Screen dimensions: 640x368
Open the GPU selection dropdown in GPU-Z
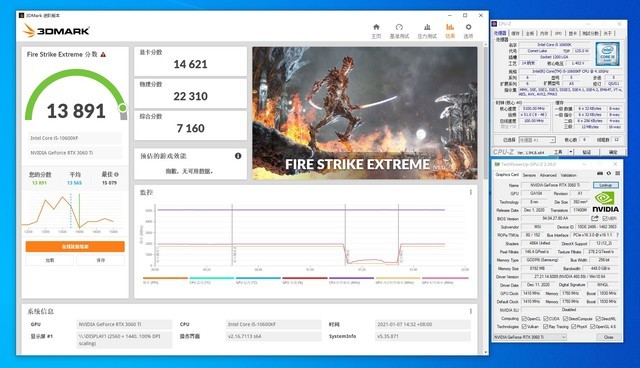tap(530, 337)
